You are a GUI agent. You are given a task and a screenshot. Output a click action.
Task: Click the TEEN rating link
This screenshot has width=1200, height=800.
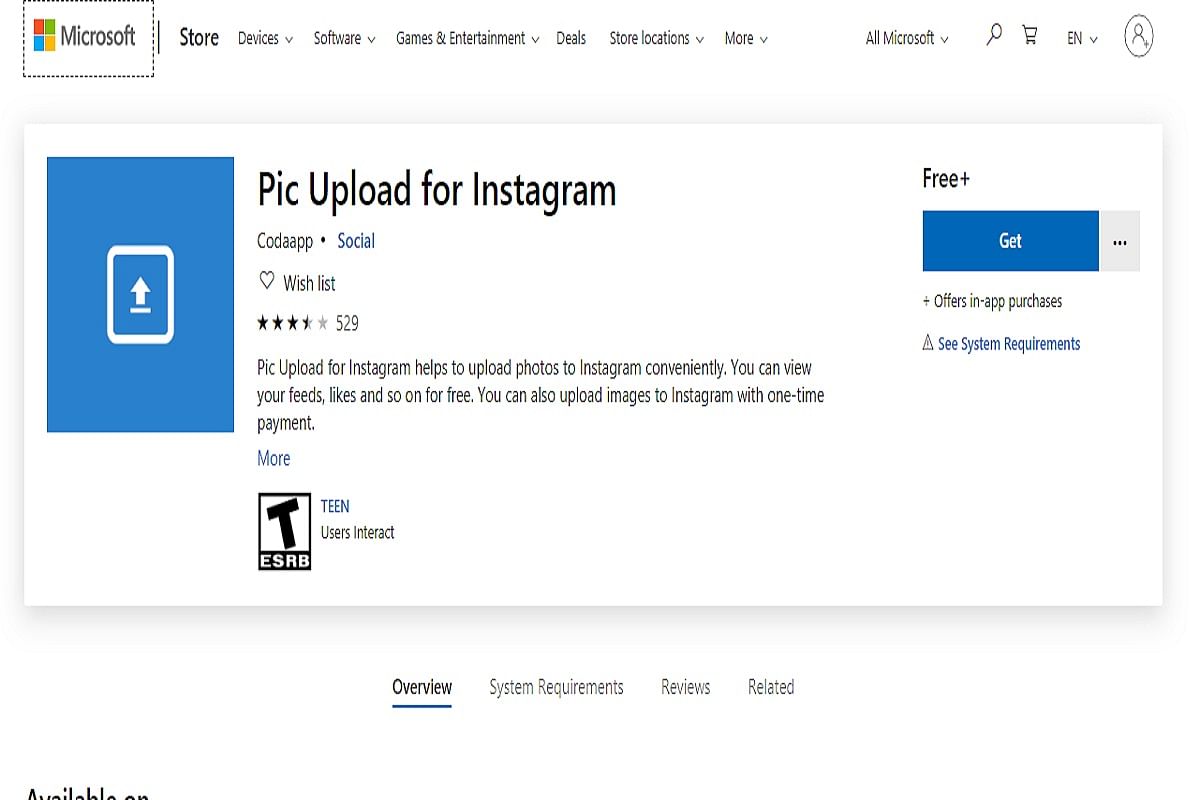pyautogui.click(x=335, y=506)
